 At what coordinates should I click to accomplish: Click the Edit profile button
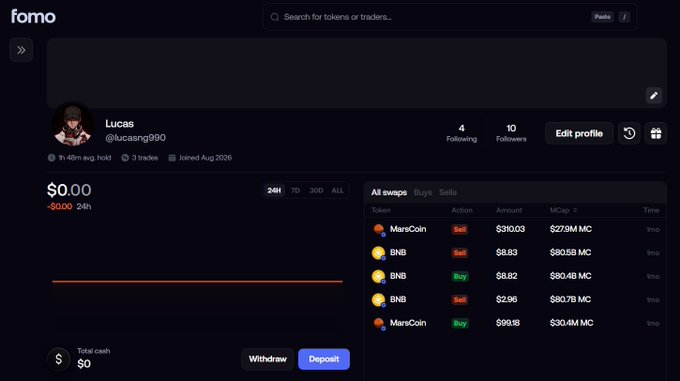[x=579, y=133]
